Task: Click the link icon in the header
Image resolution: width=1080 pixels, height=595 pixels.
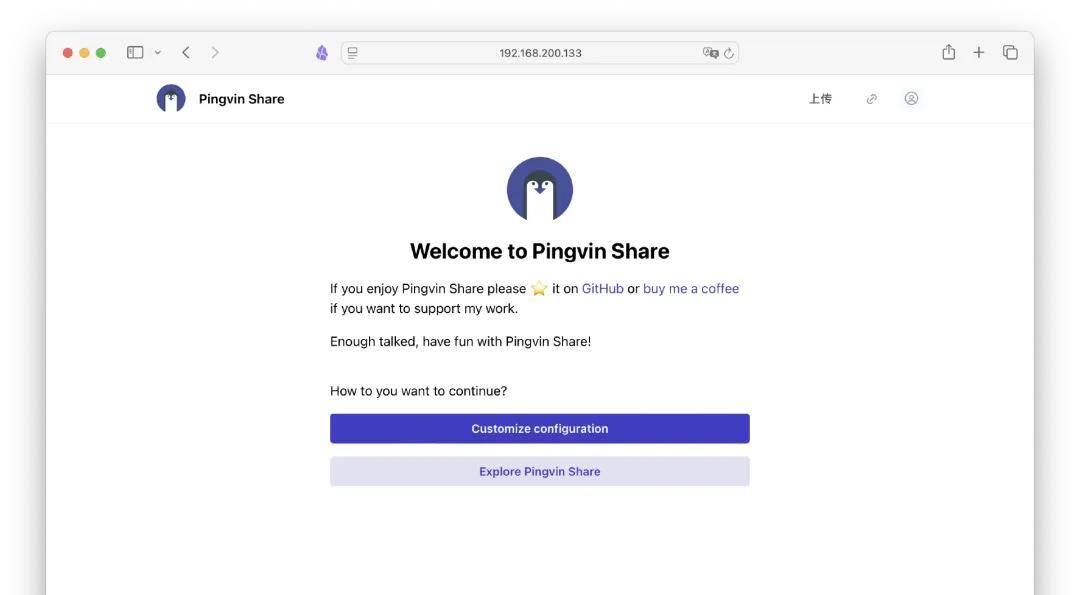Action: [871, 98]
